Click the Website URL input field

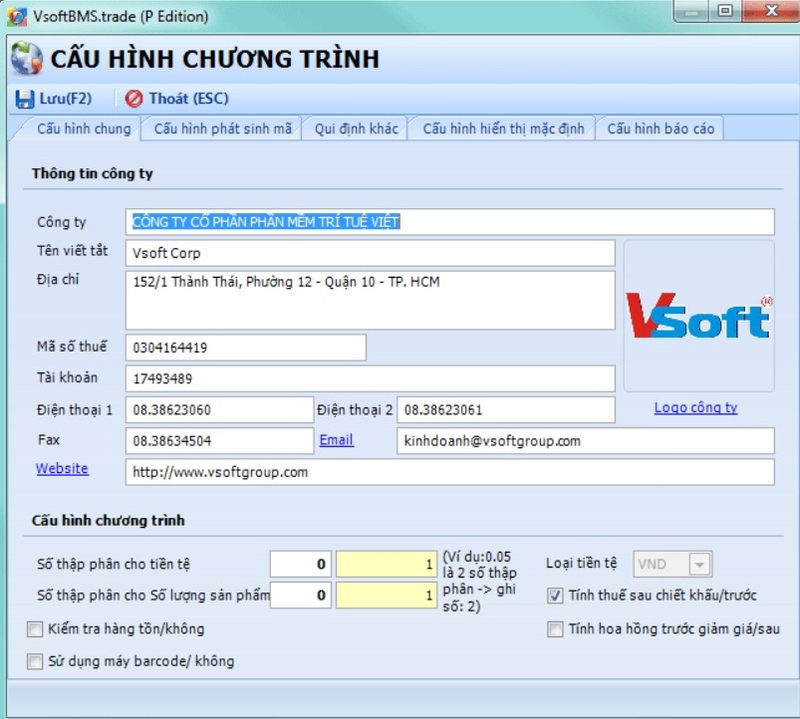click(449, 472)
